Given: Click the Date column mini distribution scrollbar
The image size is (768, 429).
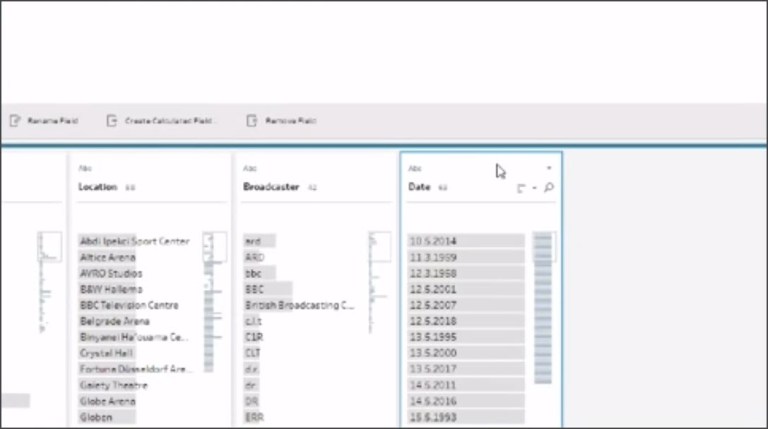Looking at the screenshot, I should point(543,300).
